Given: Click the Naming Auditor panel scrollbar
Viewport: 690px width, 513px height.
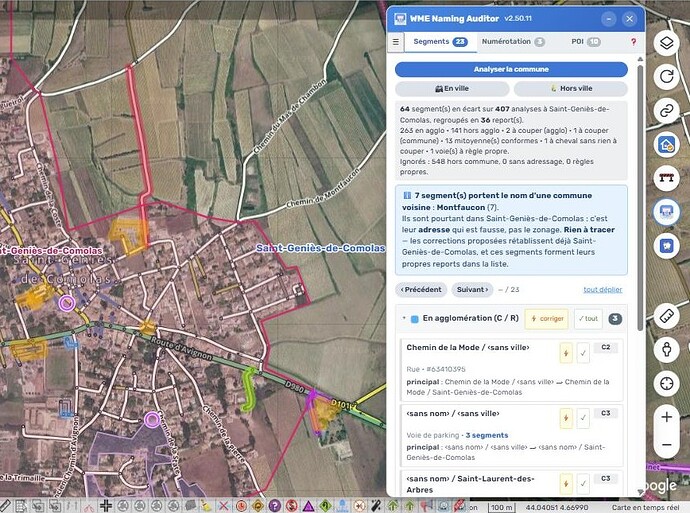Looking at the screenshot, I should point(640,198).
